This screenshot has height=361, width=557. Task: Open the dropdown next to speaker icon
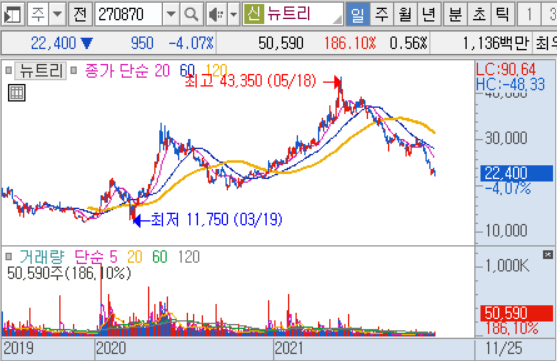(233, 14)
